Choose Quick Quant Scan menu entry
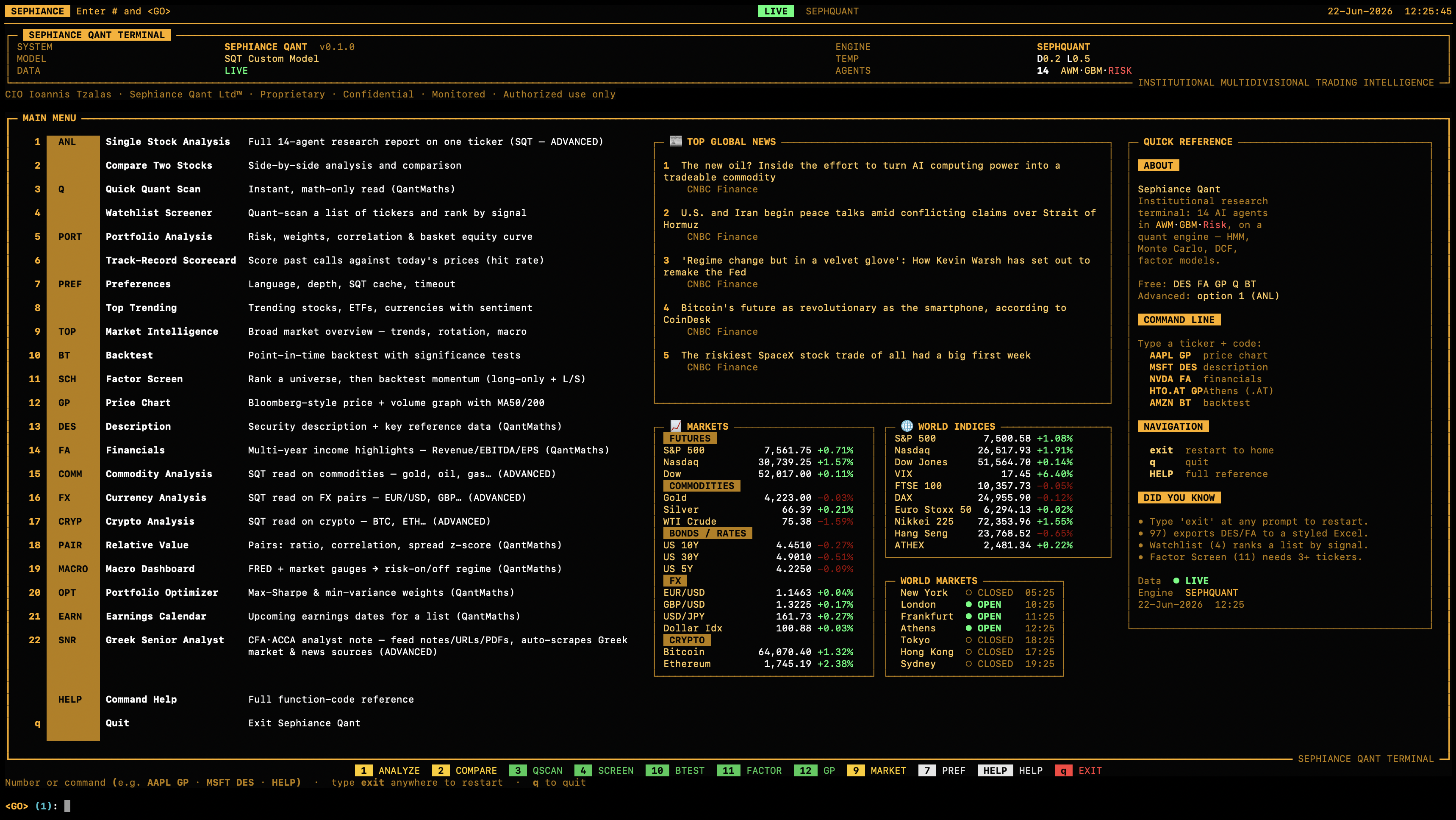 pyautogui.click(x=153, y=189)
